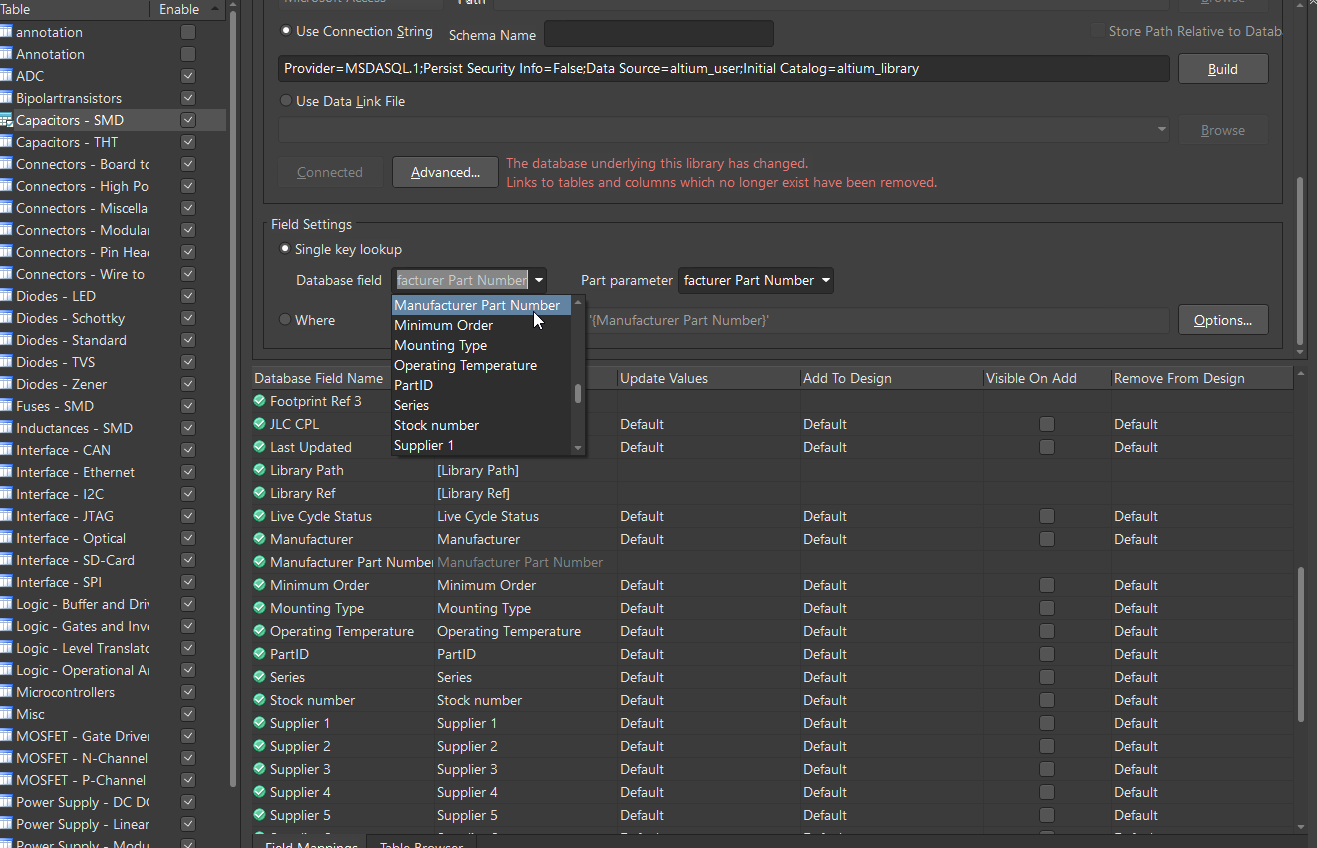Image resolution: width=1317 pixels, height=848 pixels.
Task: Click the table icon next to Microcontrollers
Action: coord(6,692)
